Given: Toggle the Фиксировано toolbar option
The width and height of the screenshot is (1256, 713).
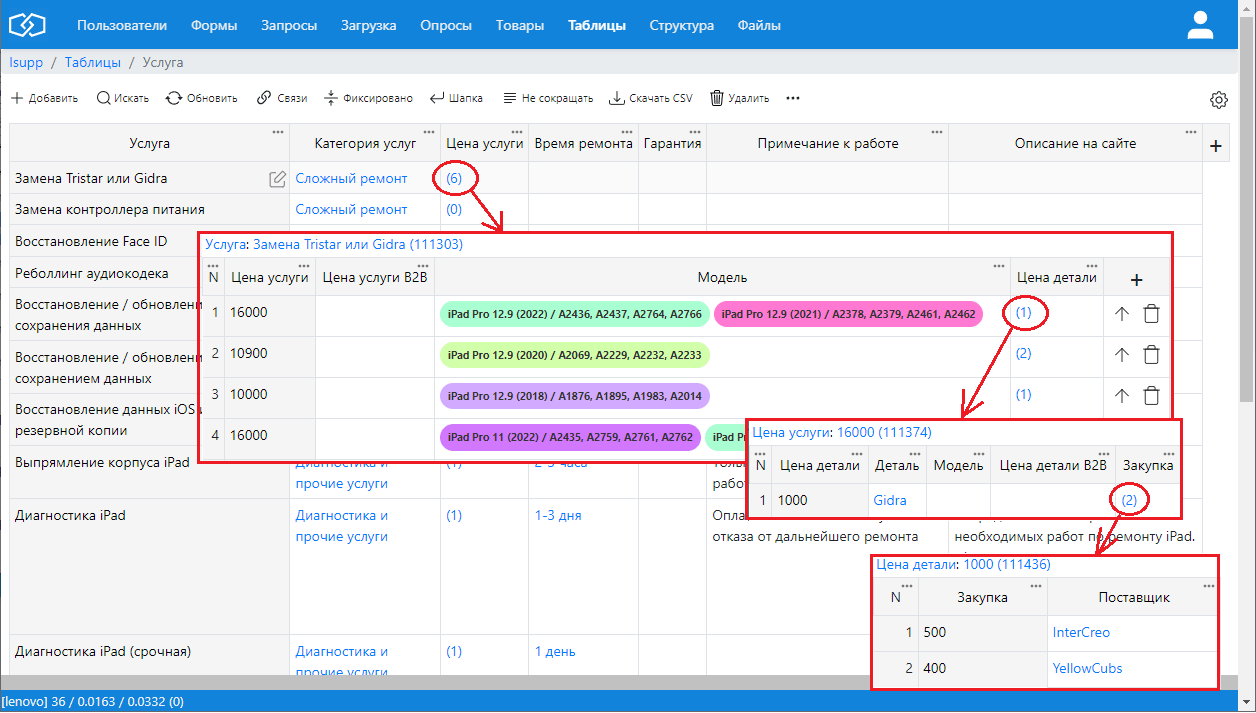Looking at the screenshot, I should coord(368,98).
